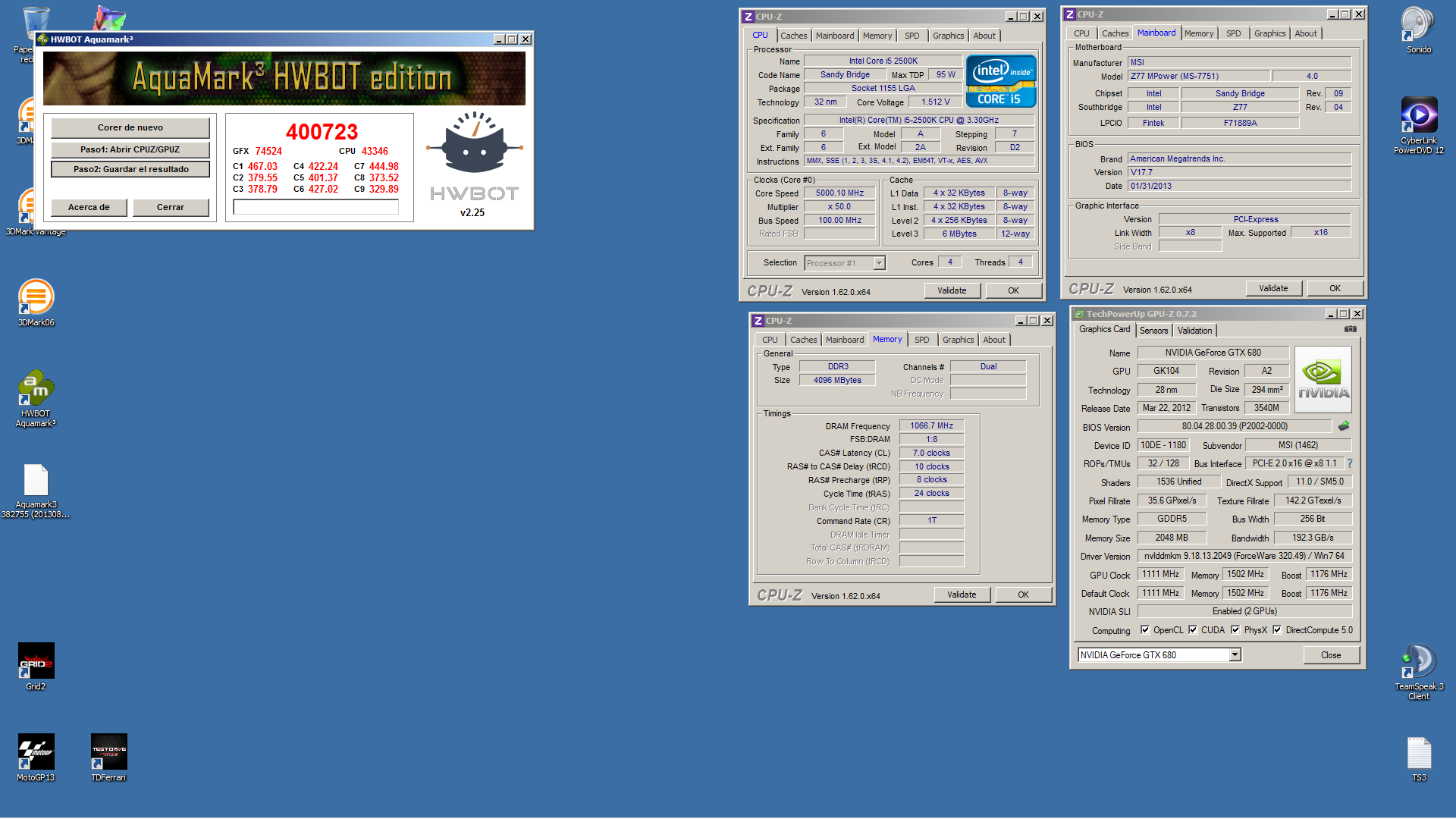This screenshot has width=1456, height=819.
Task: Open Graphics tab in Mainboard CPU-Z window
Action: 1269,33
